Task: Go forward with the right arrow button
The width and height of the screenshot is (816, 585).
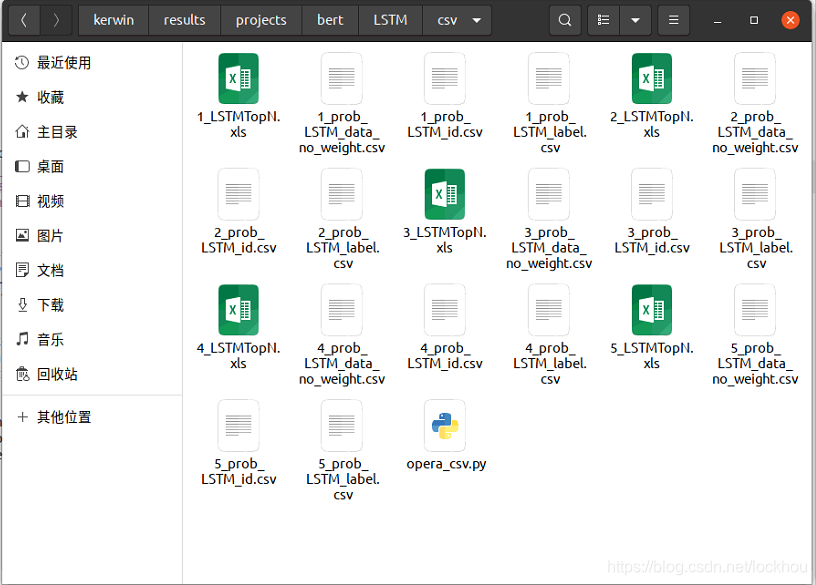Action: point(56,20)
